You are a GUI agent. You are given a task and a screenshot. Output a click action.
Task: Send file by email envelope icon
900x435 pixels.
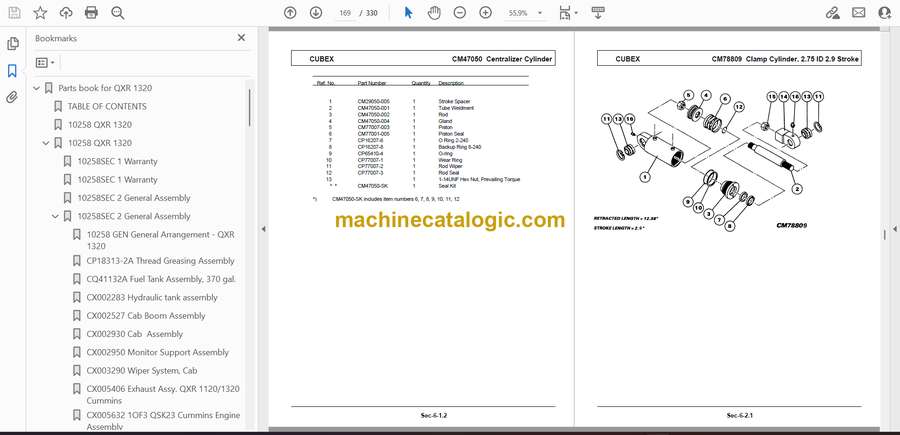(859, 13)
